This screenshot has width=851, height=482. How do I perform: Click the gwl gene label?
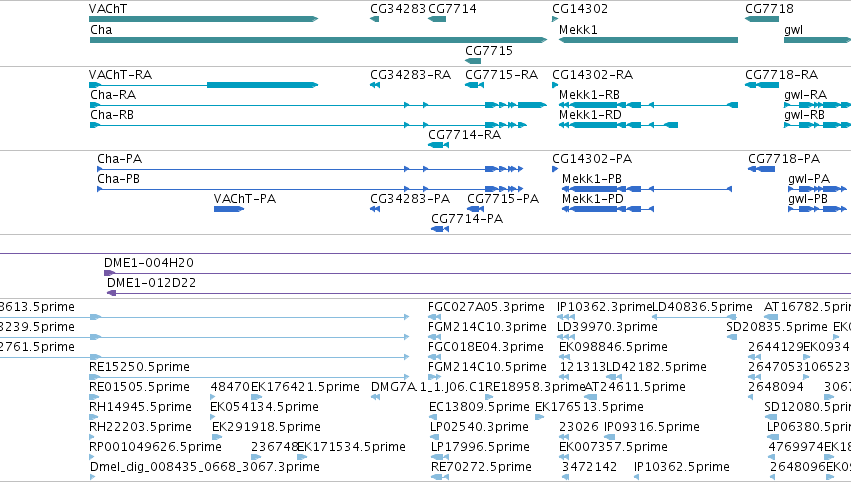click(793, 30)
